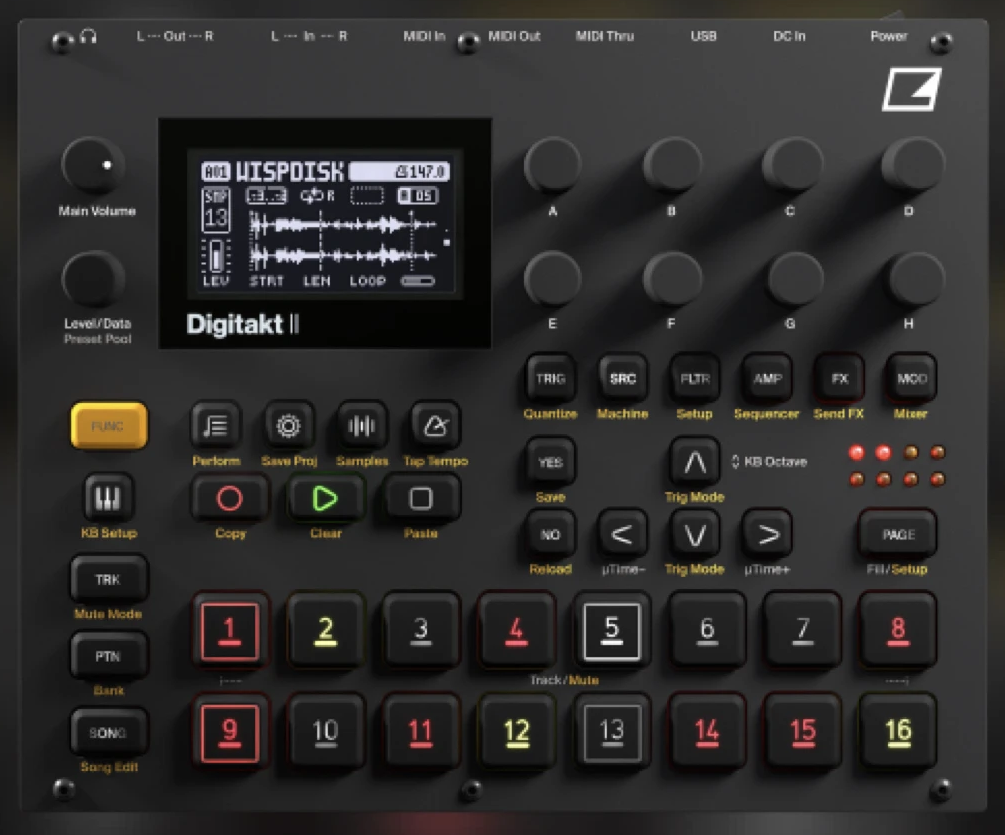Click the WISPDISK pattern name on screen

290,172
